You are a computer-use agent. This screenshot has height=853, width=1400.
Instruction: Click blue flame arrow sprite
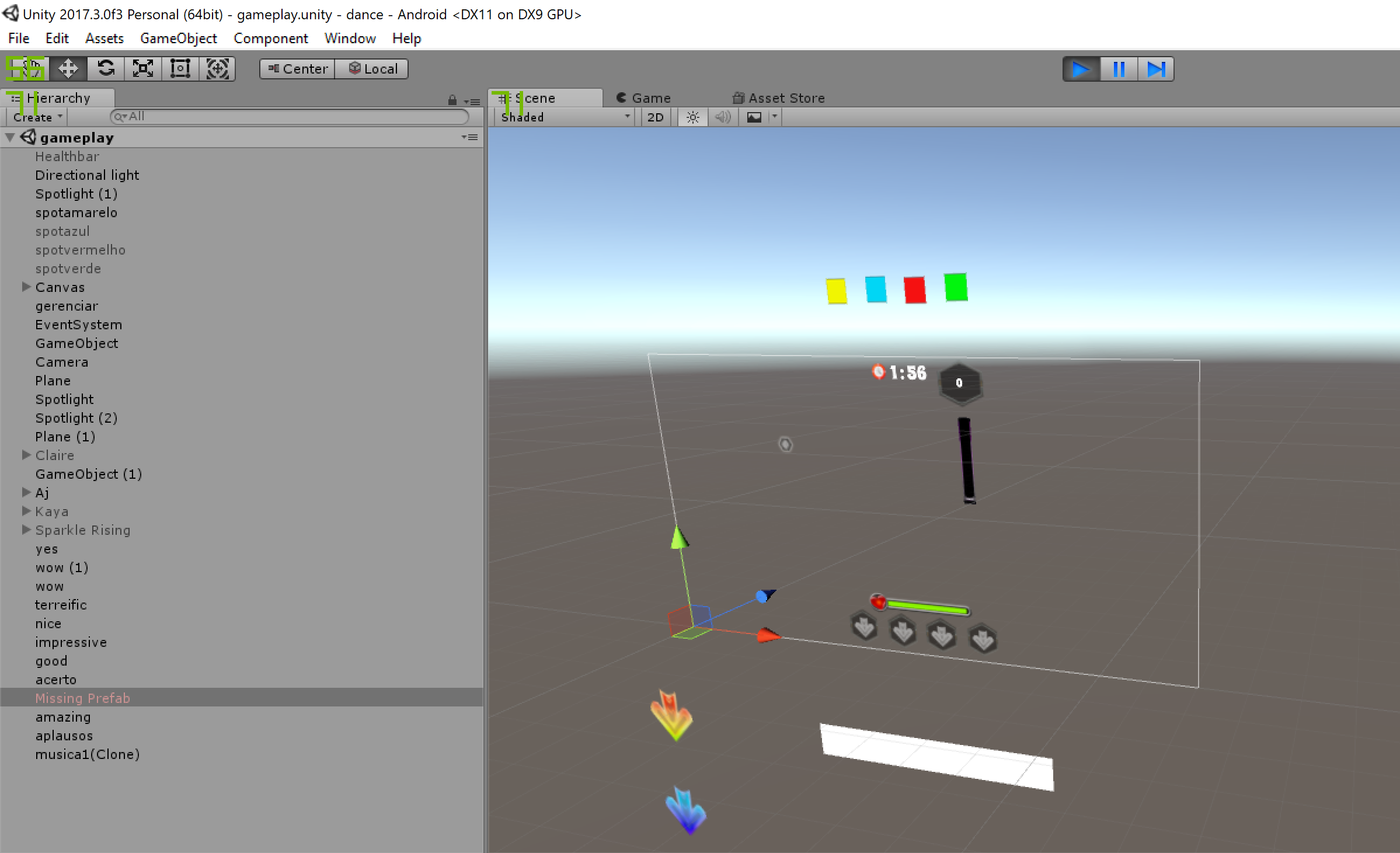point(687,810)
